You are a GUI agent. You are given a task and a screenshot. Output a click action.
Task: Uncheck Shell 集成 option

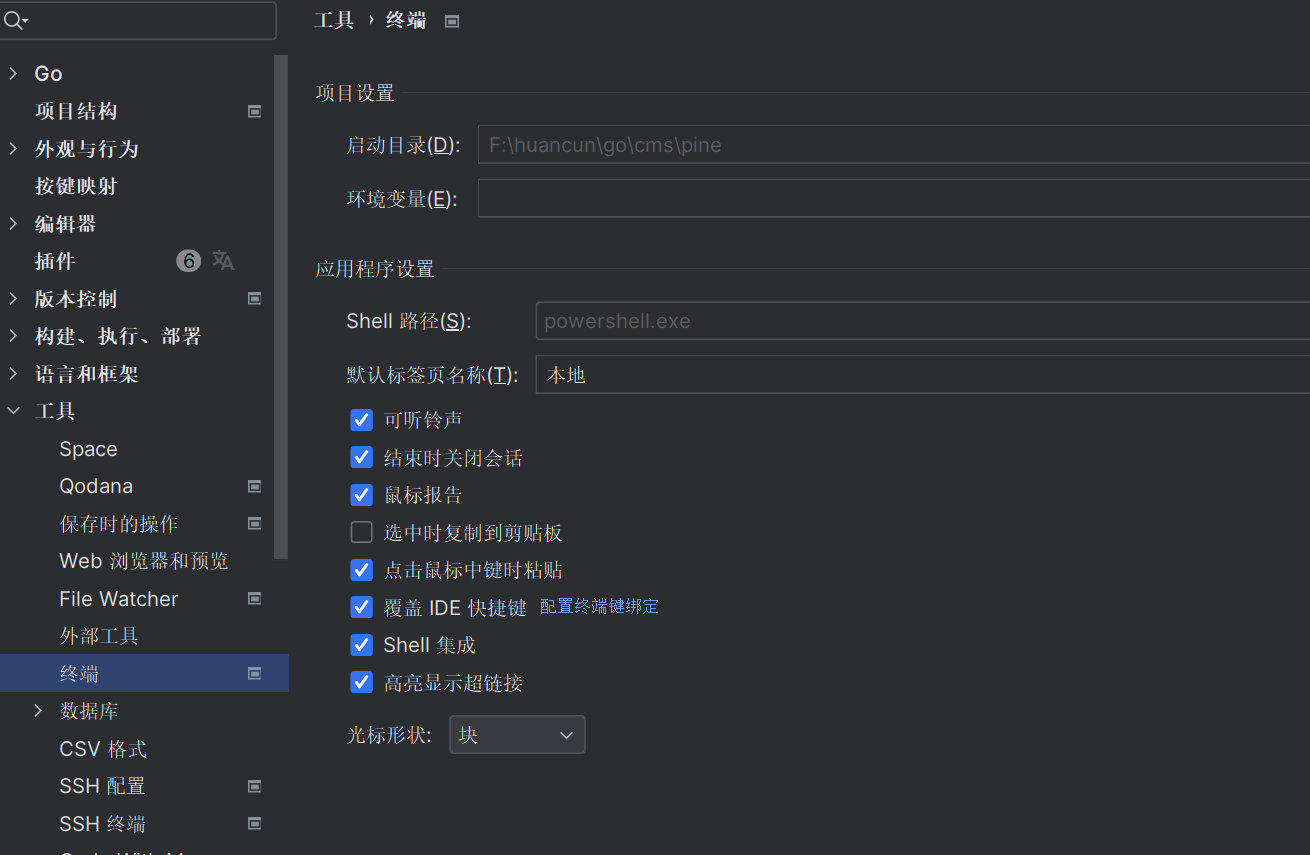361,645
